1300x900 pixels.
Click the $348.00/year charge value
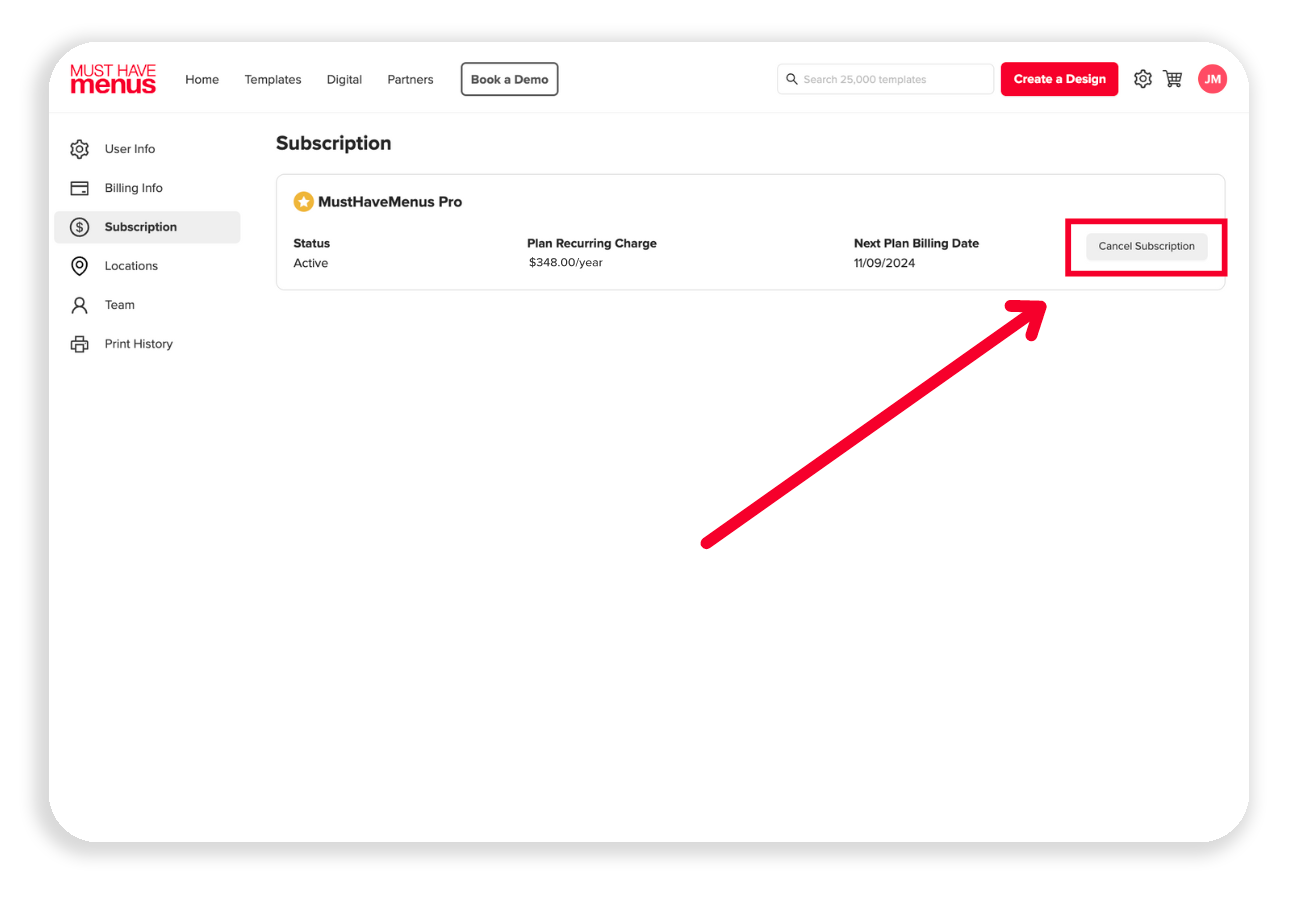point(566,263)
